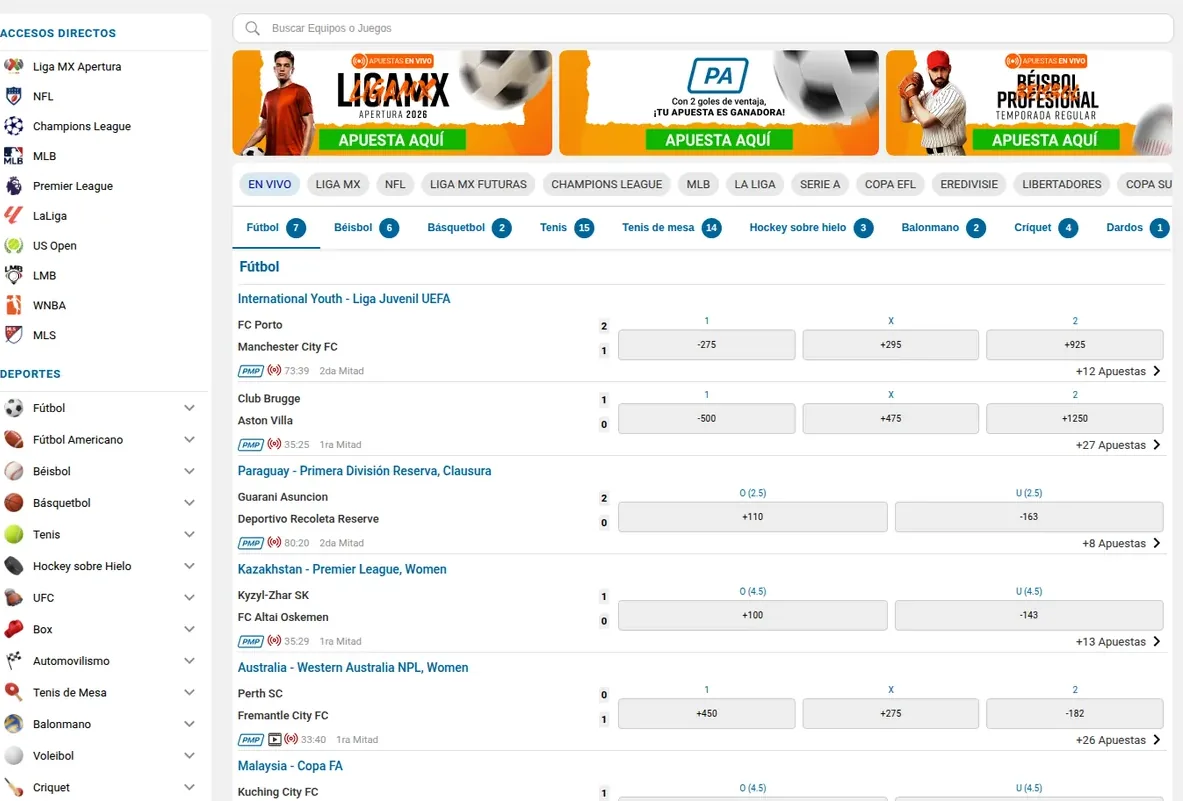Open the Tenis de mesa tab
The height and width of the screenshot is (801, 1183).
coord(671,228)
